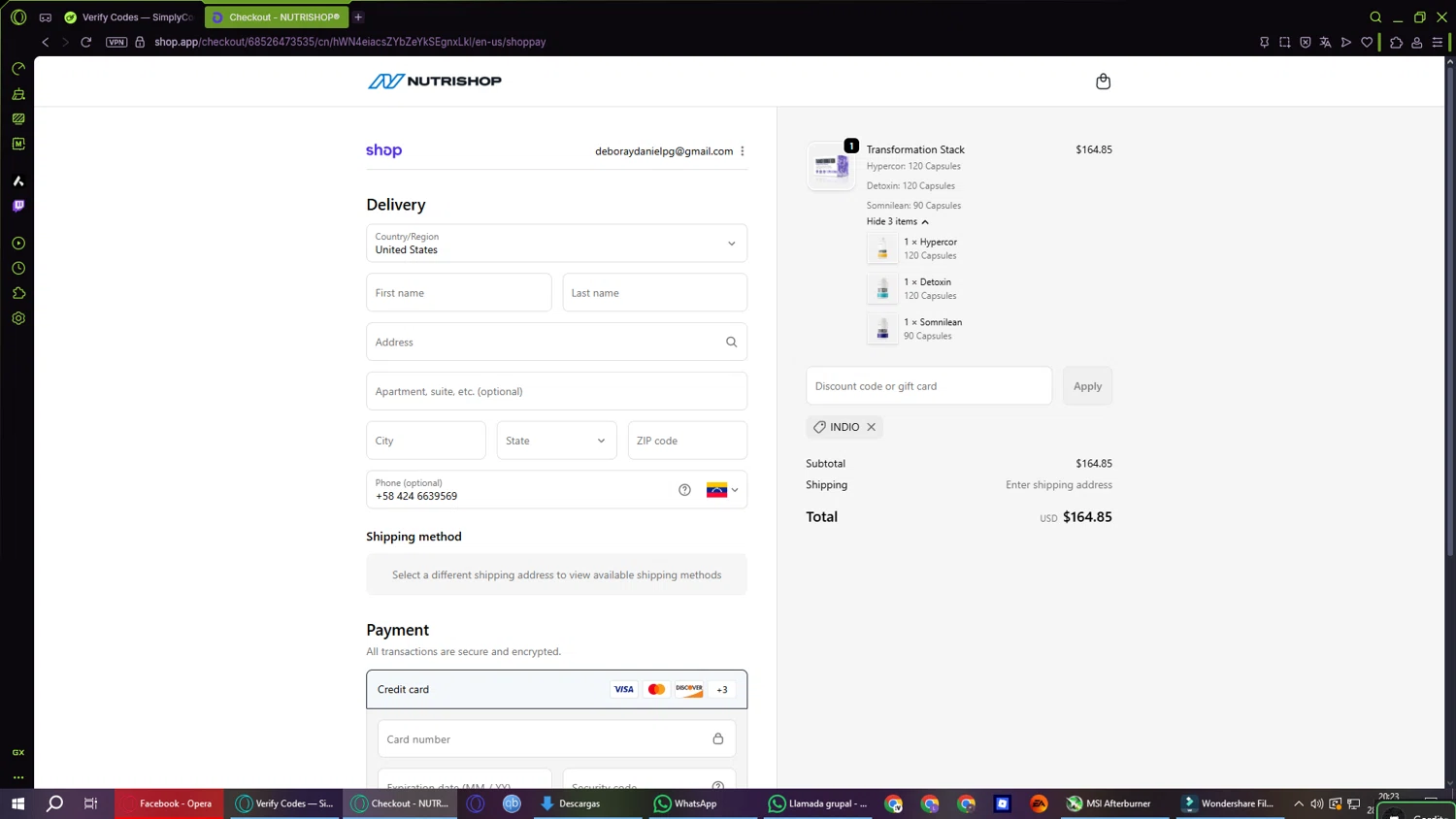This screenshot has width=1456, height=819.
Task: Click the Address search field
Action: [x=556, y=342]
